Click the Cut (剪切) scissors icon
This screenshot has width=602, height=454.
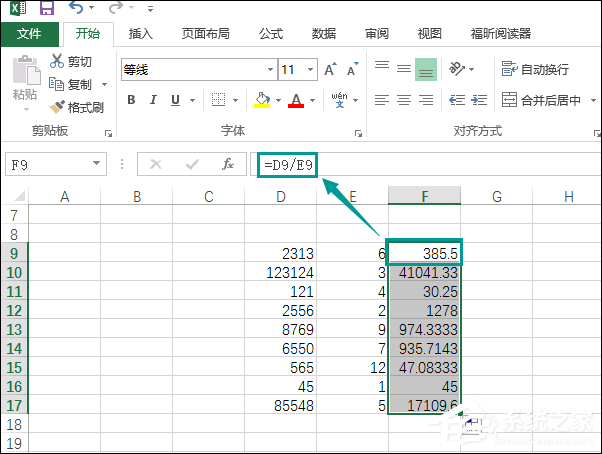click(x=57, y=62)
